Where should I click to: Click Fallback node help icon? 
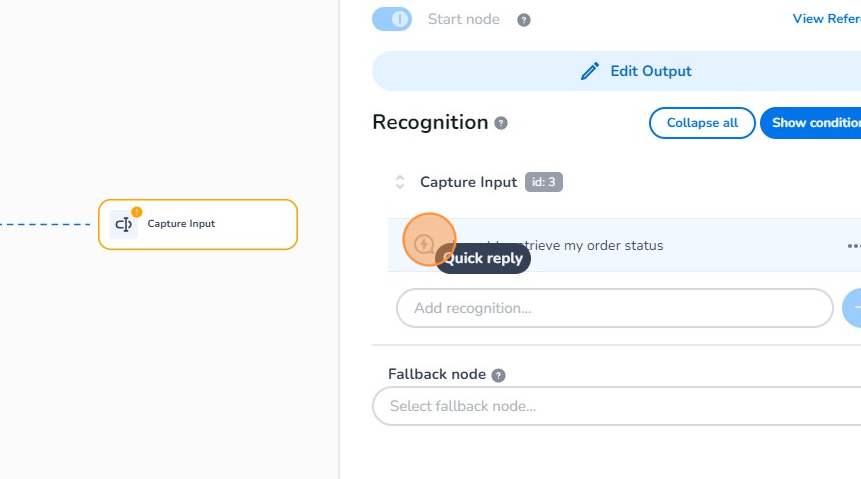tap(498, 375)
